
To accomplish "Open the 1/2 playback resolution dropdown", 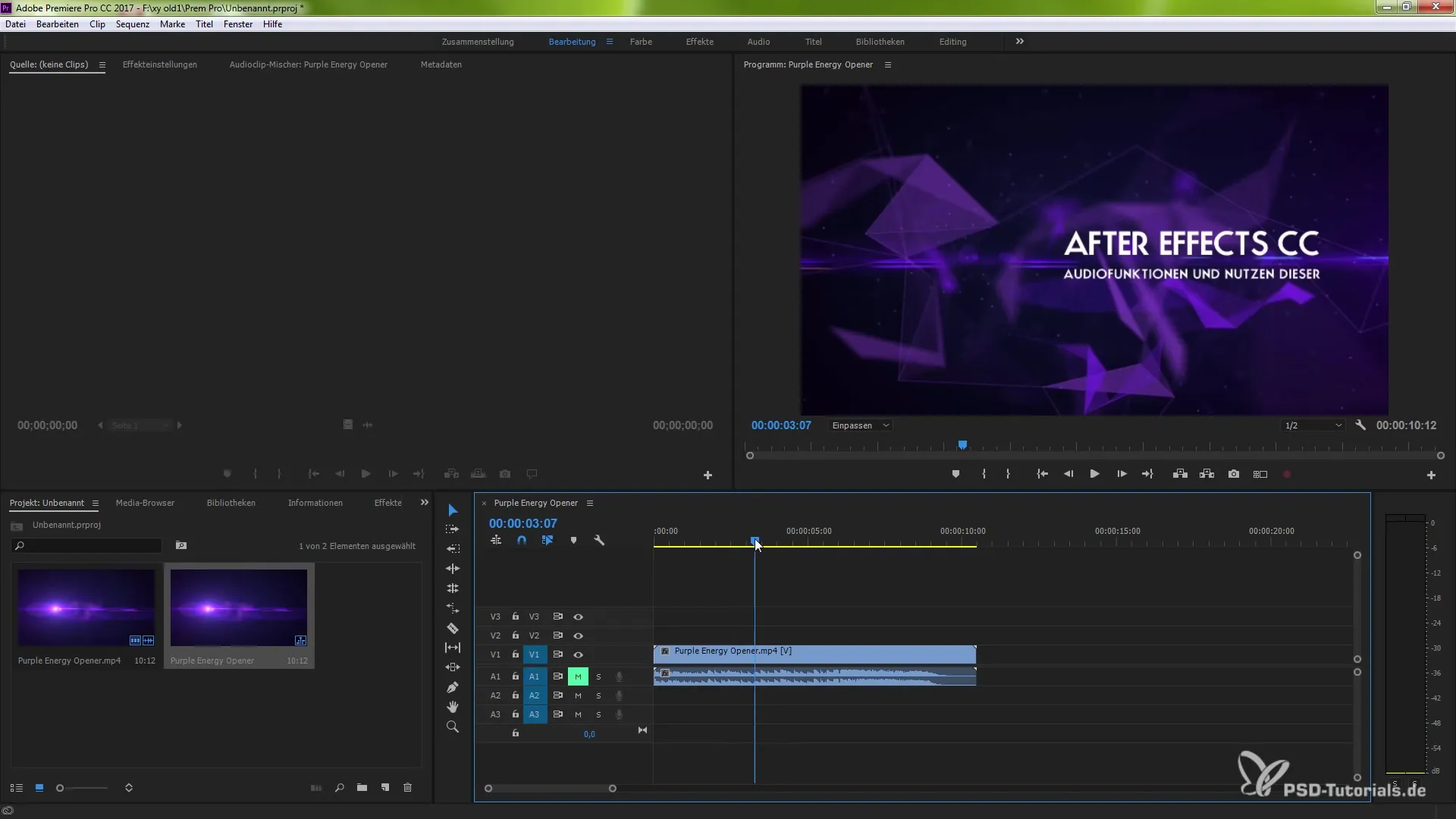I will pos(1313,425).
